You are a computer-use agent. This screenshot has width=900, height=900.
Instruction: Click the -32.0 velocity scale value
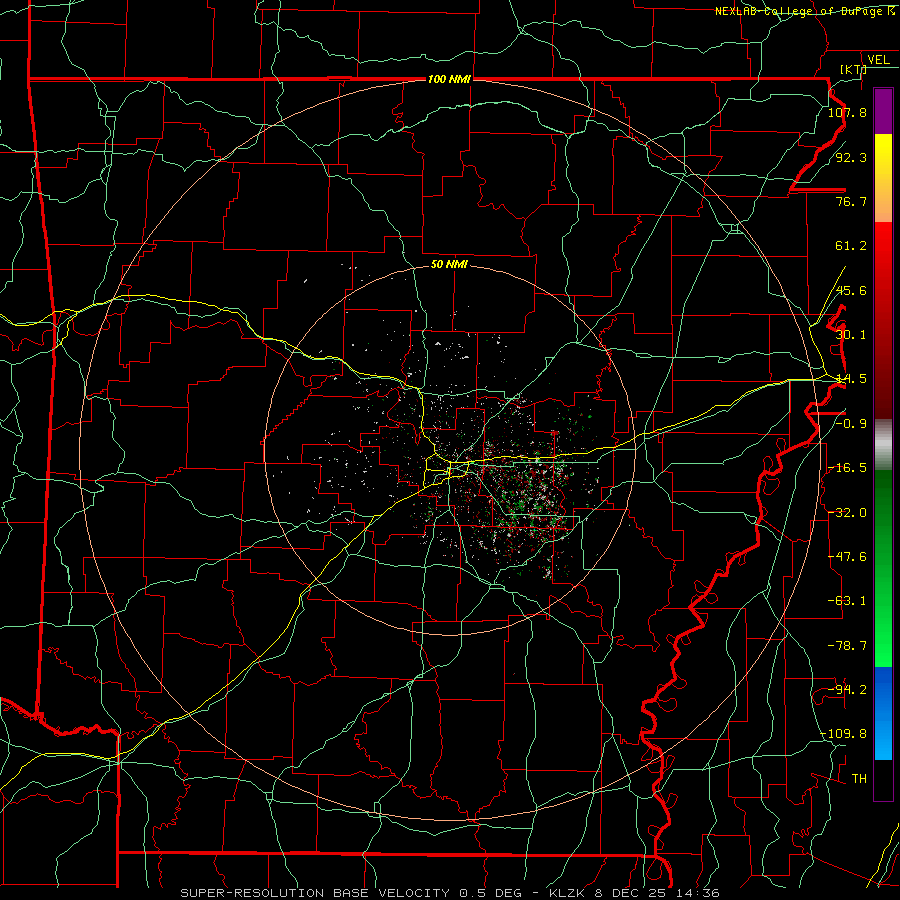point(847,513)
